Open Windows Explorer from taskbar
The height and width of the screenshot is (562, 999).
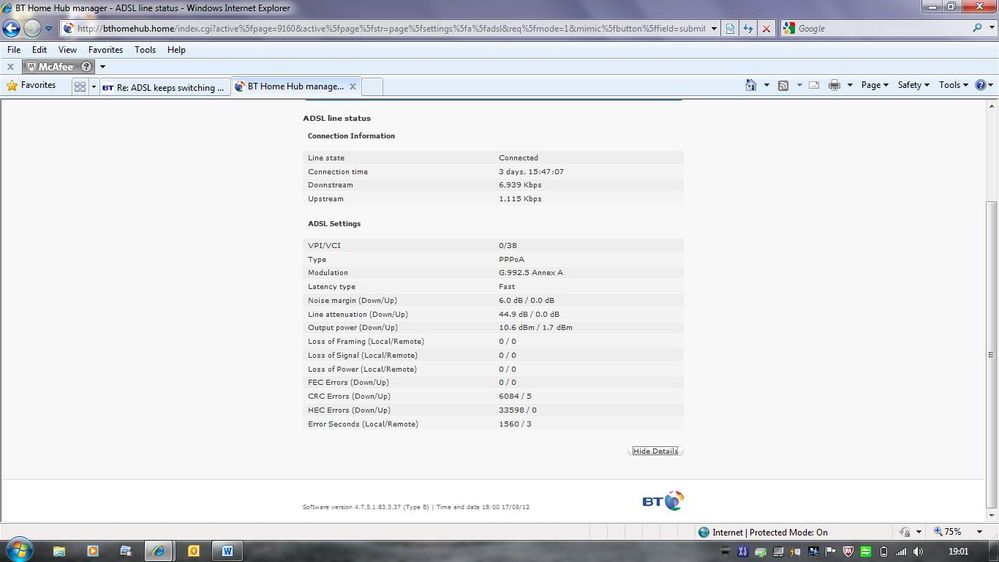[59, 551]
